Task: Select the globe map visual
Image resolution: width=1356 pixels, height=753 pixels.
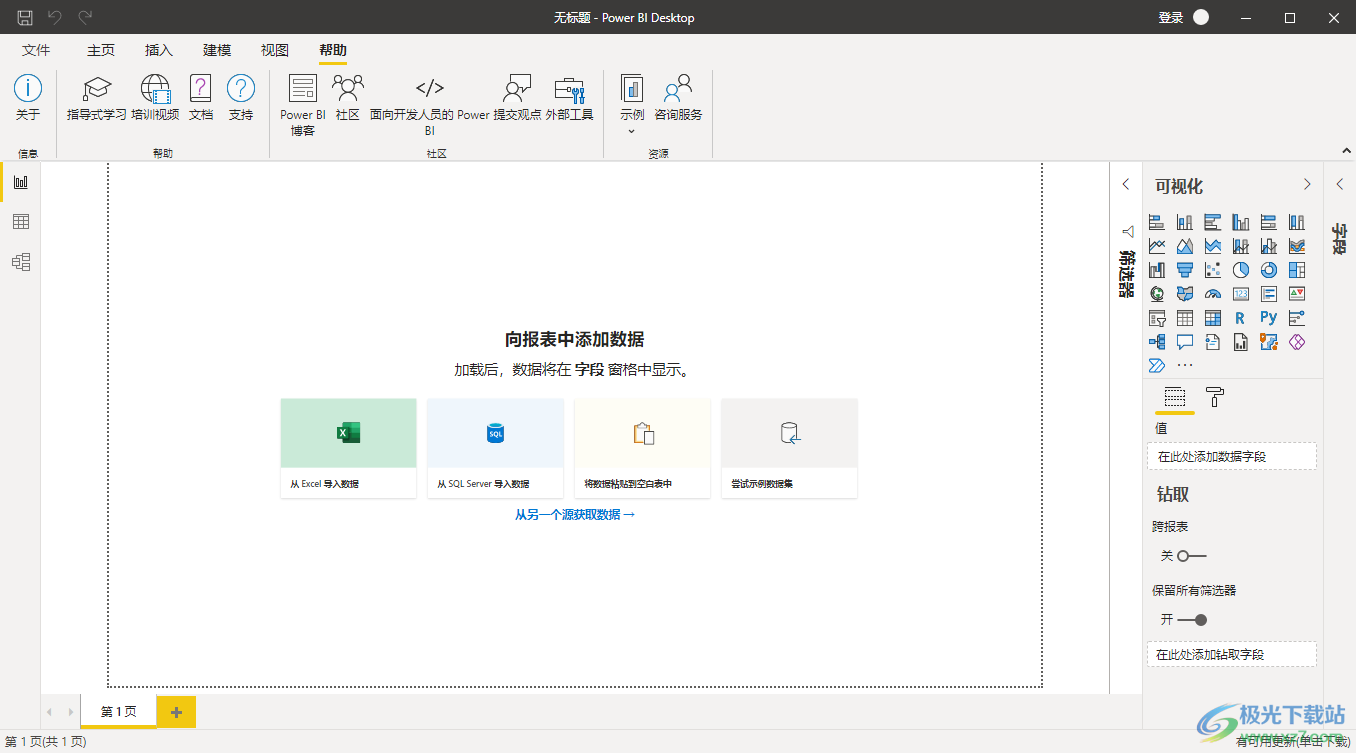Action: tap(1157, 294)
